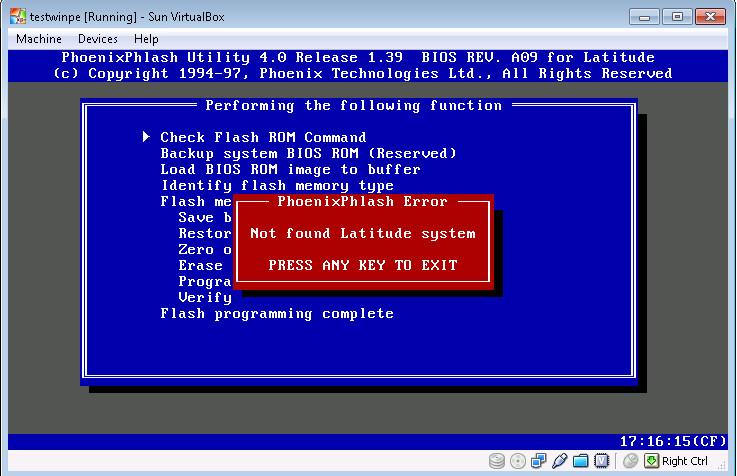Click the shared folders status icon
The height and width of the screenshot is (476, 737).
click(x=580, y=461)
